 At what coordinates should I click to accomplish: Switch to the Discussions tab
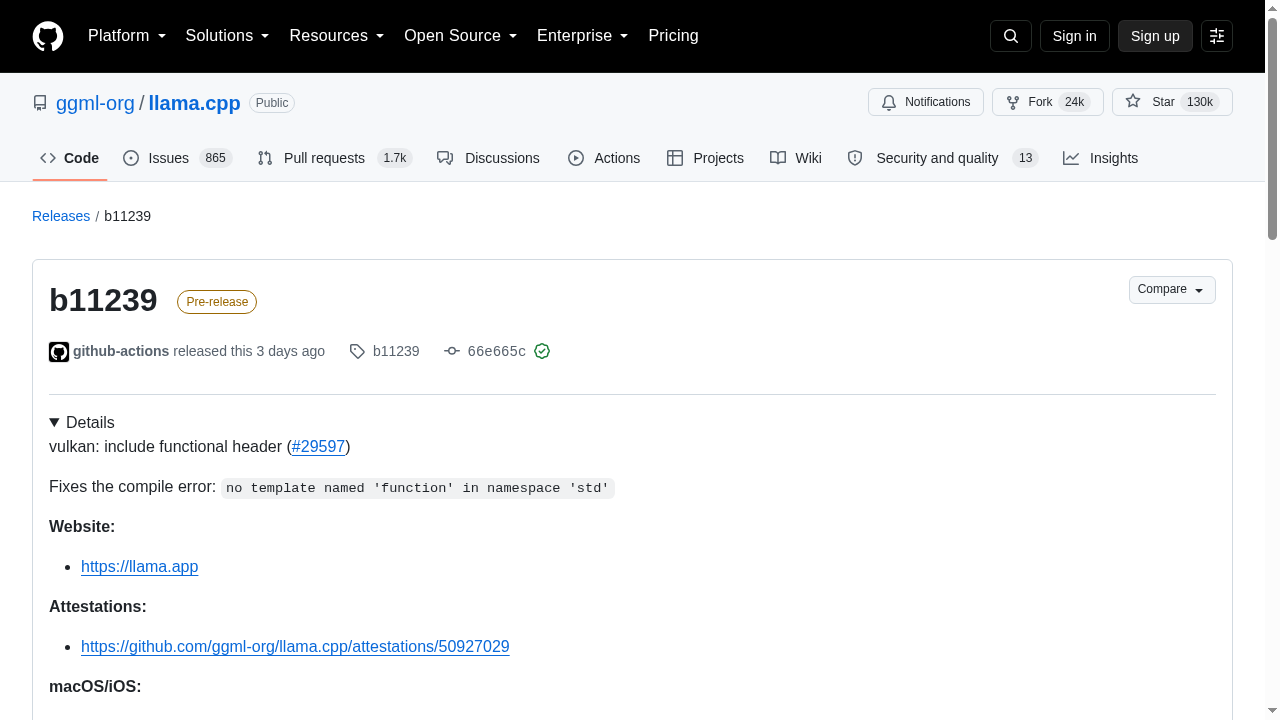pos(488,158)
